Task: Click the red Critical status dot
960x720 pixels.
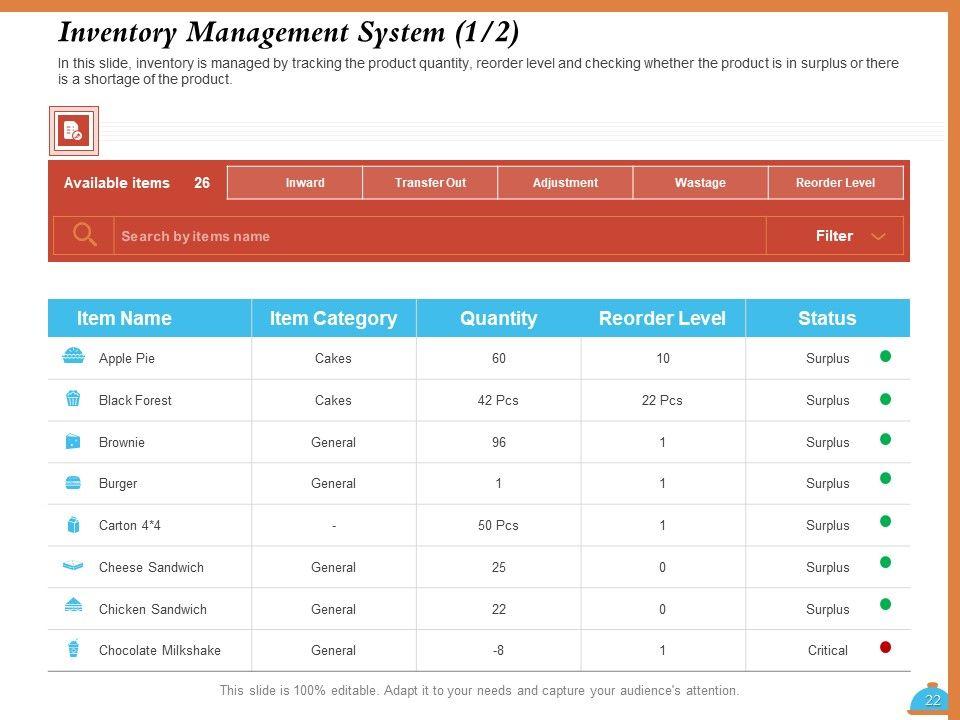Action: [x=885, y=647]
